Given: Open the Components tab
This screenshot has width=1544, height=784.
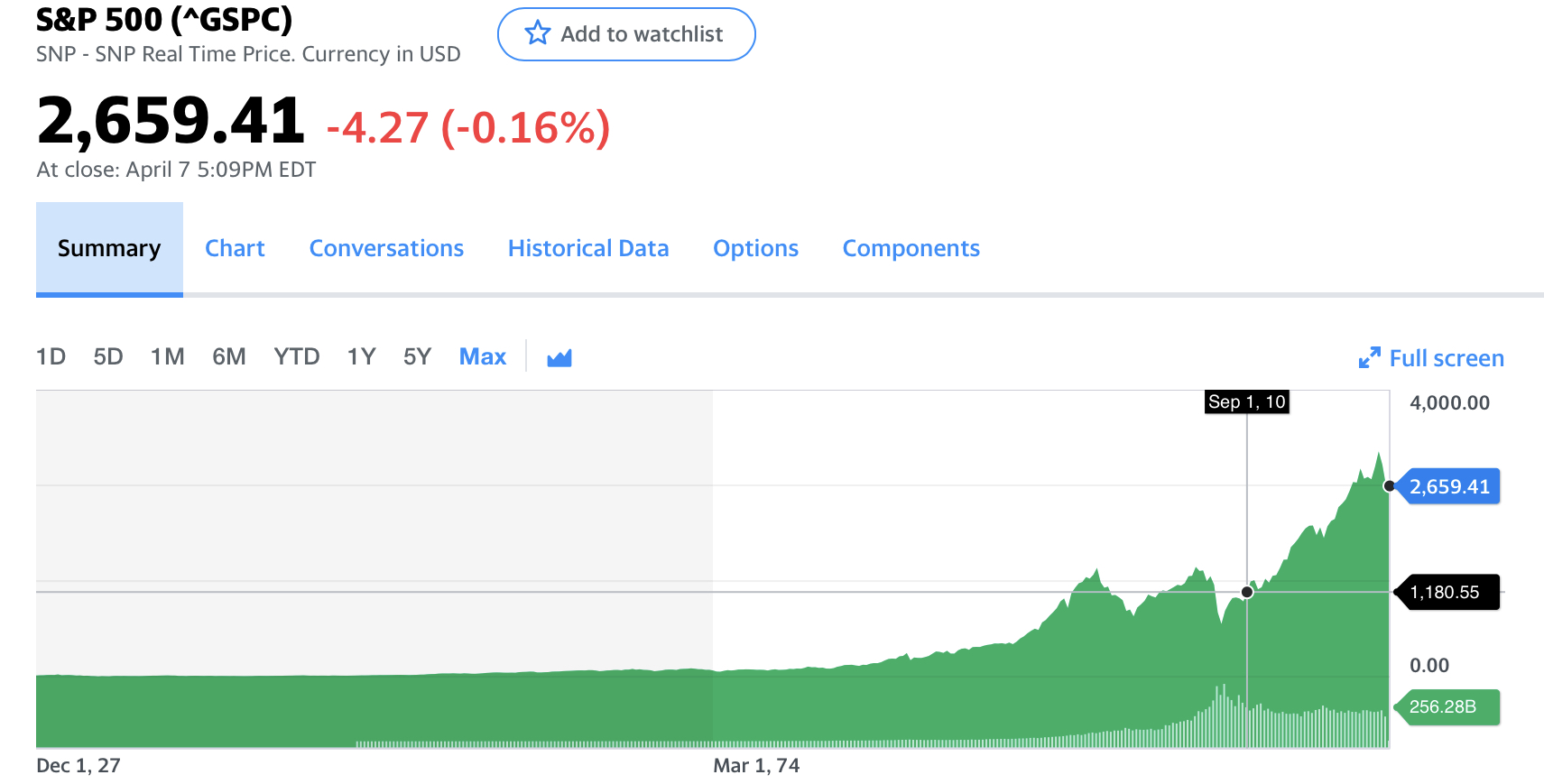Looking at the screenshot, I should 911,248.
